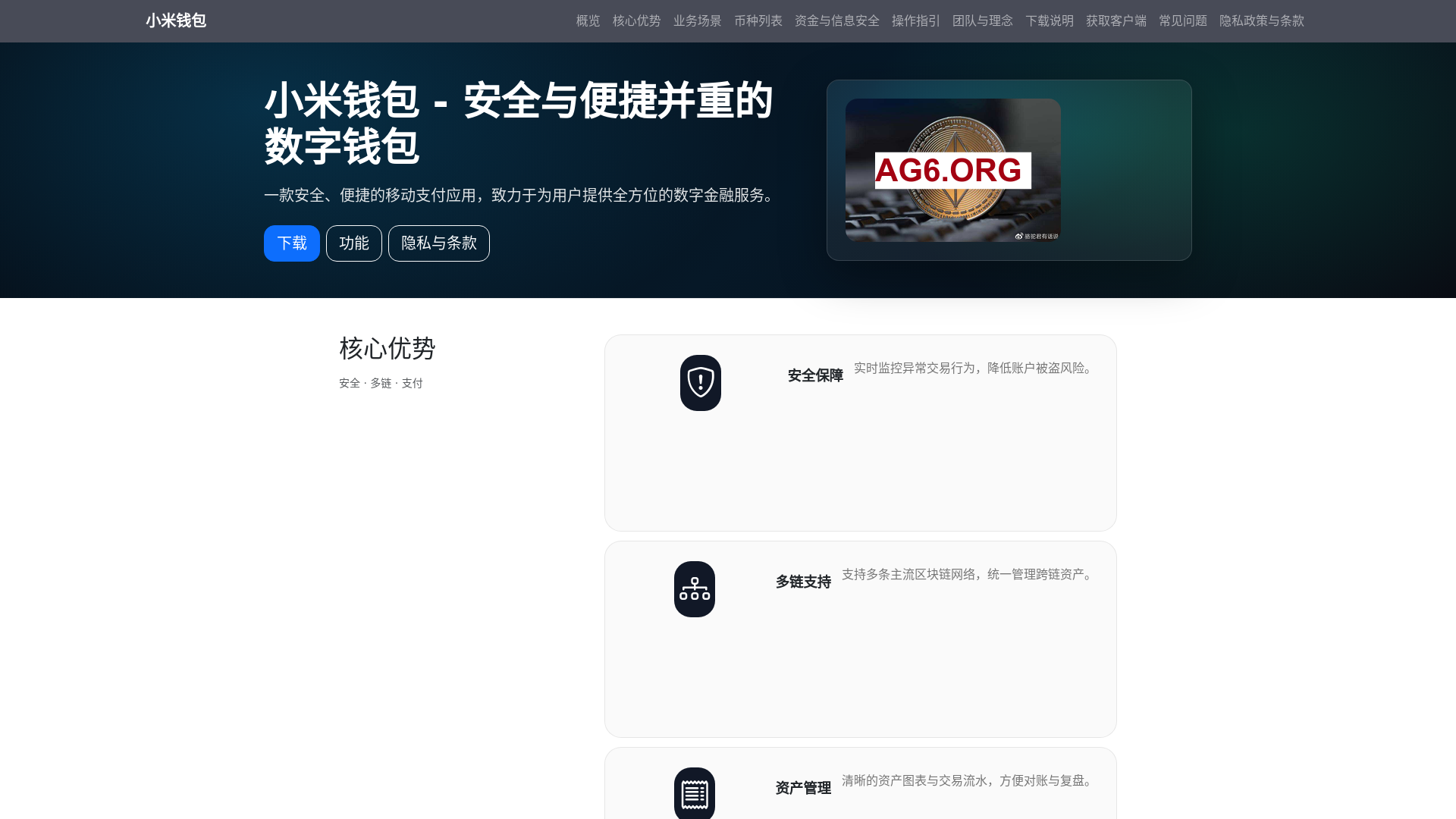
Task: Click the 功能 outlined button
Action: click(354, 243)
